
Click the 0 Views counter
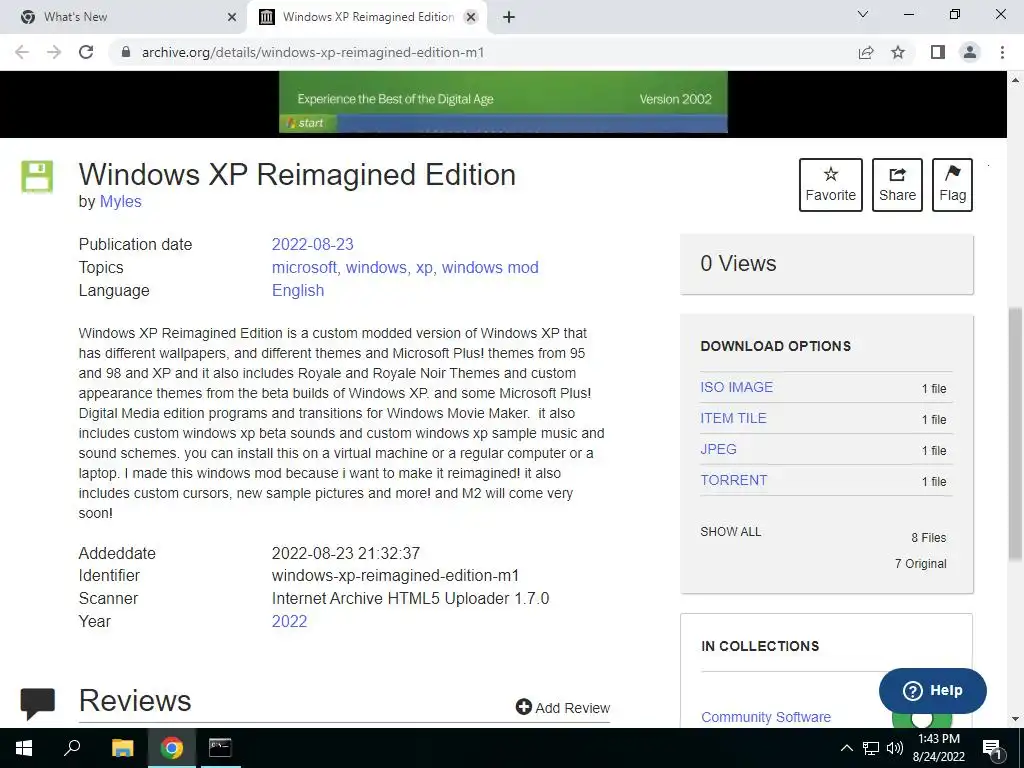tap(738, 263)
